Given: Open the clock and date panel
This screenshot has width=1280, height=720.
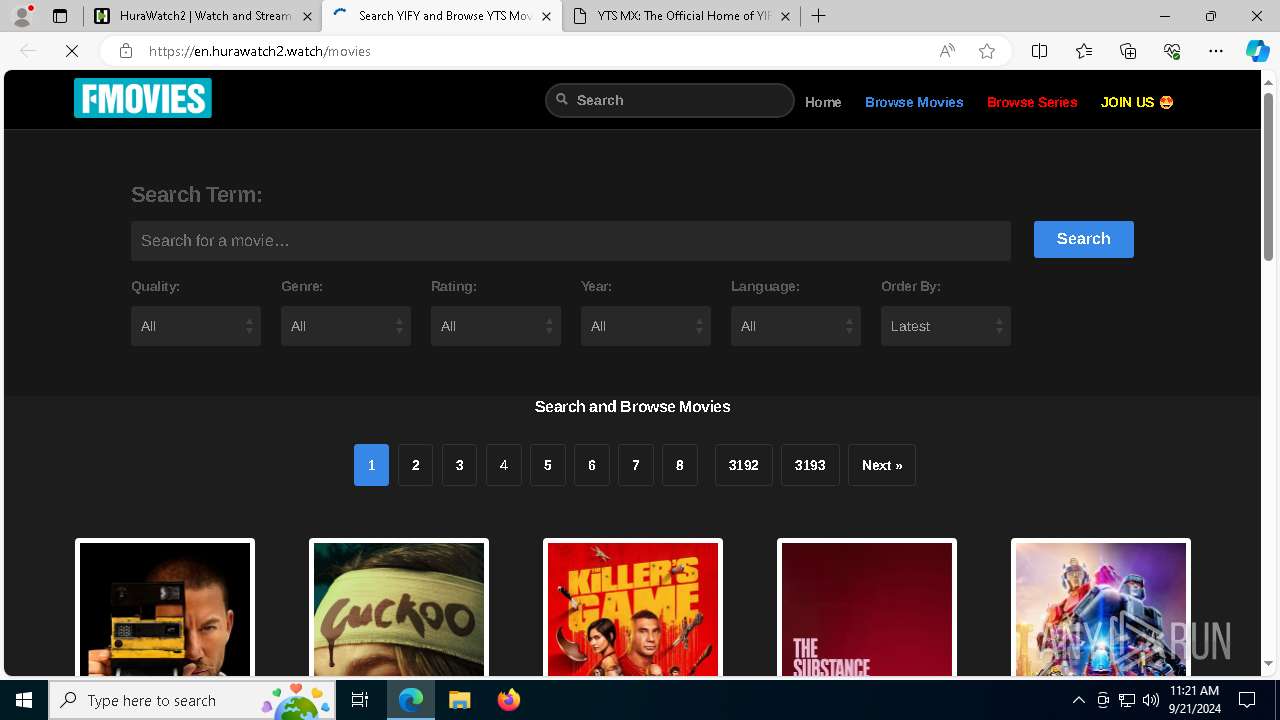Looking at the screenshot, I should [1194, 700].
